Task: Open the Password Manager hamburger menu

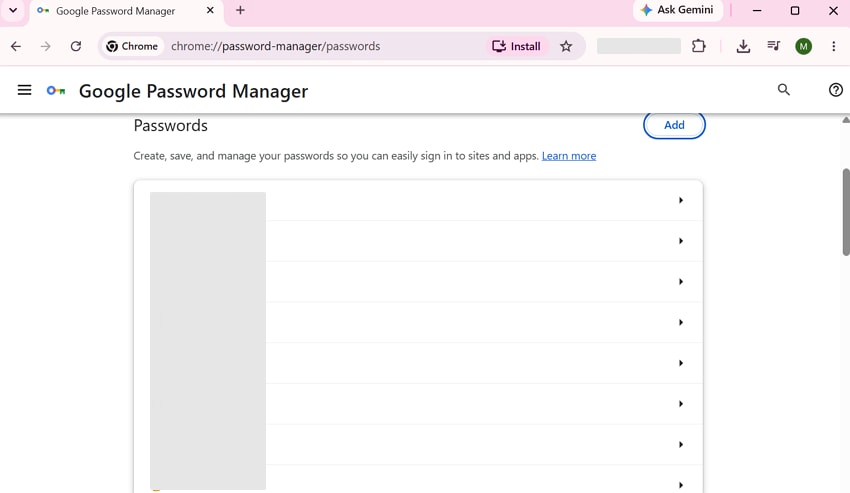Action: coord(24,90)
